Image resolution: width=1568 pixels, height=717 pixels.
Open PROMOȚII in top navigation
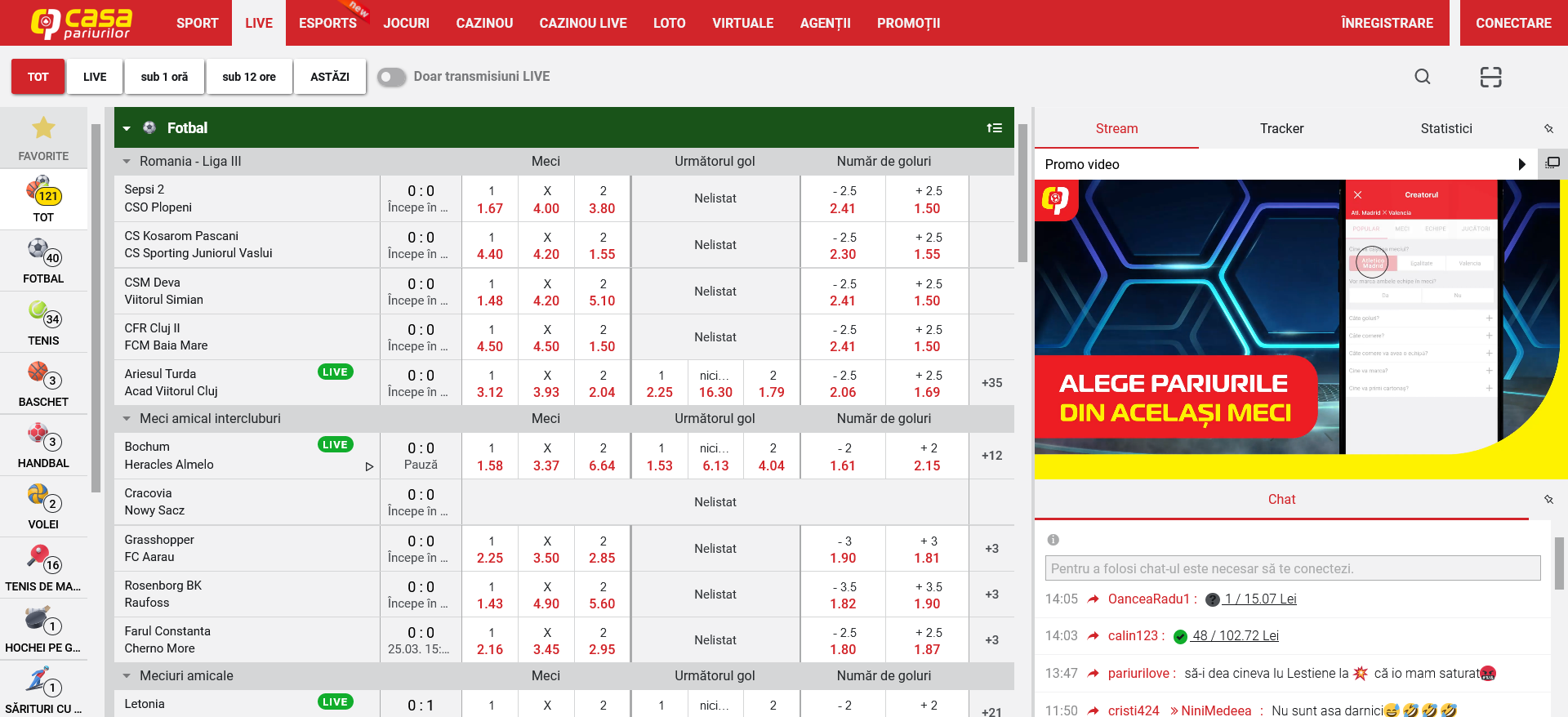(909, 23)
